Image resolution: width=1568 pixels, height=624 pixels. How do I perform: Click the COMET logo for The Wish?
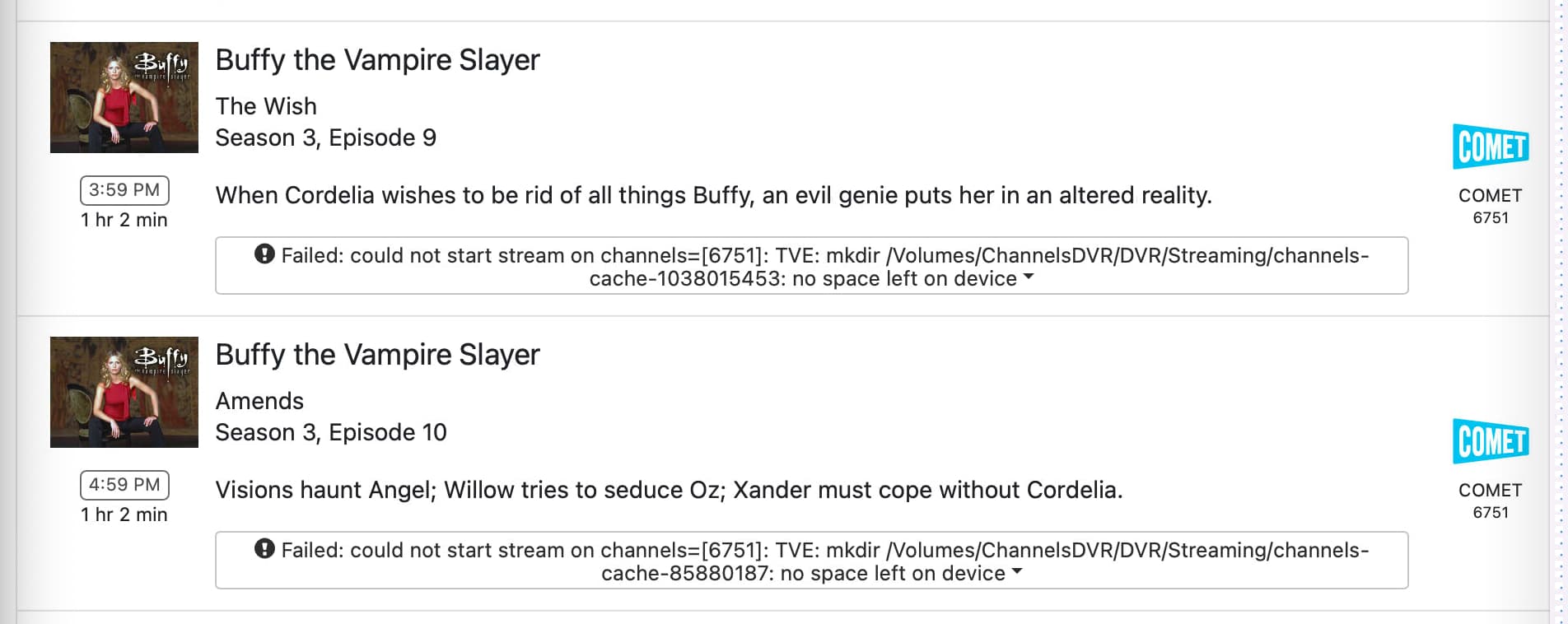click(1490, 147)
